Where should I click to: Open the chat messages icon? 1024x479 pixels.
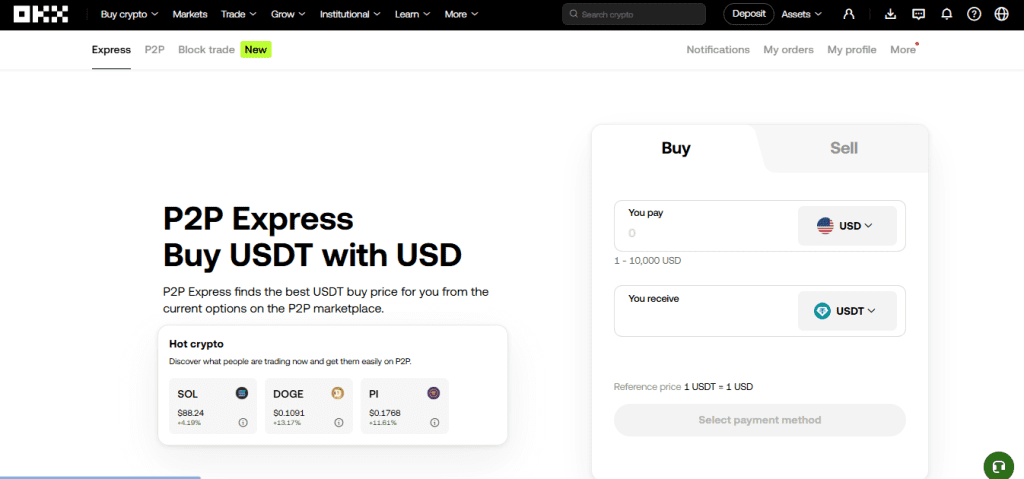(918, 14)
